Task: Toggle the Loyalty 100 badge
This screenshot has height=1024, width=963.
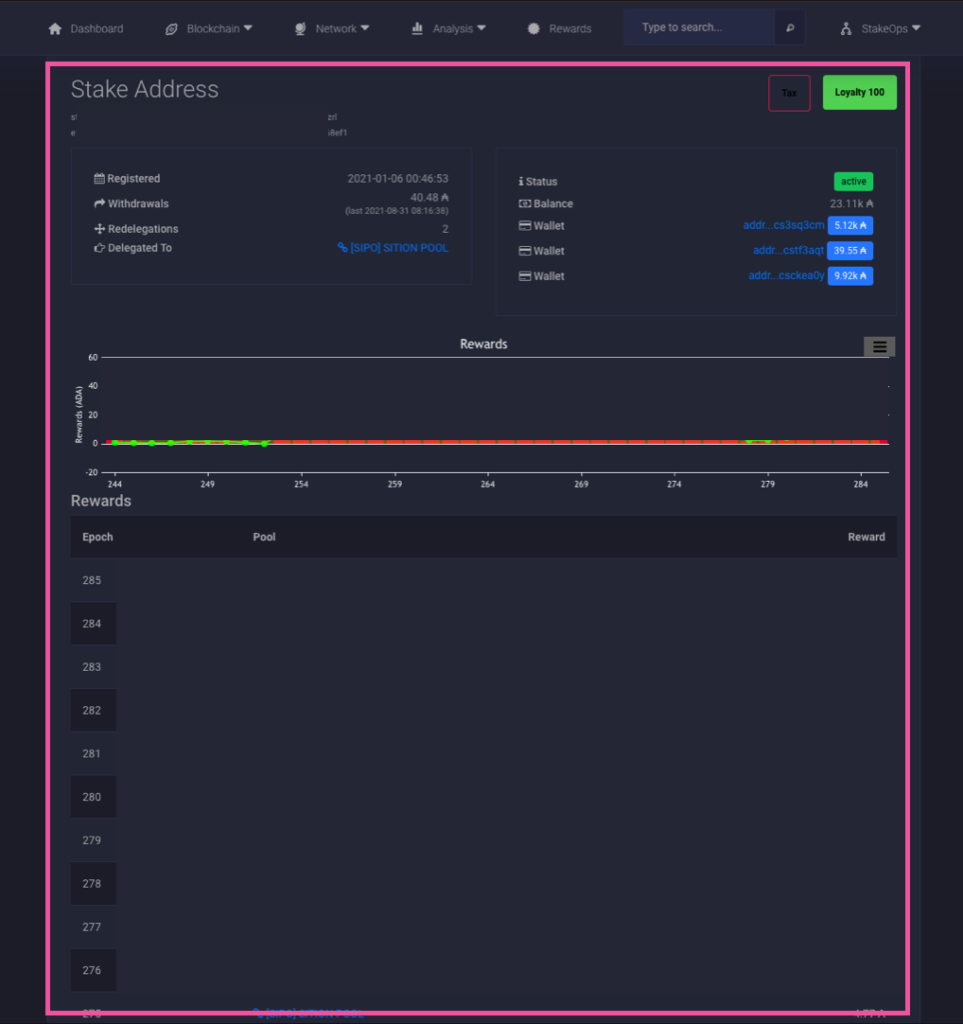Action: tap(859, 91)
